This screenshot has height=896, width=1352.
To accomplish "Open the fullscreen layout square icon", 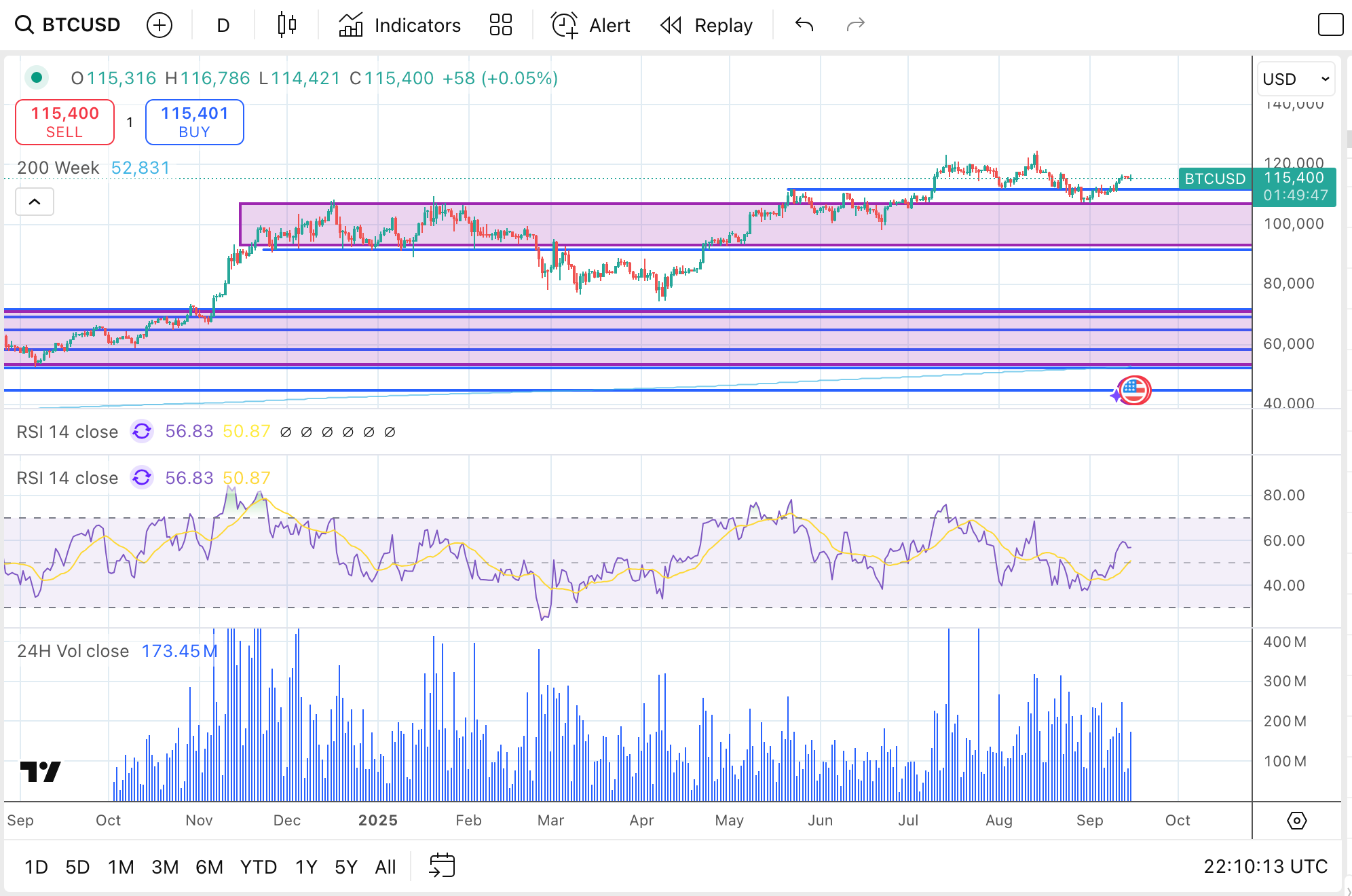I will tap(1330, 25).
